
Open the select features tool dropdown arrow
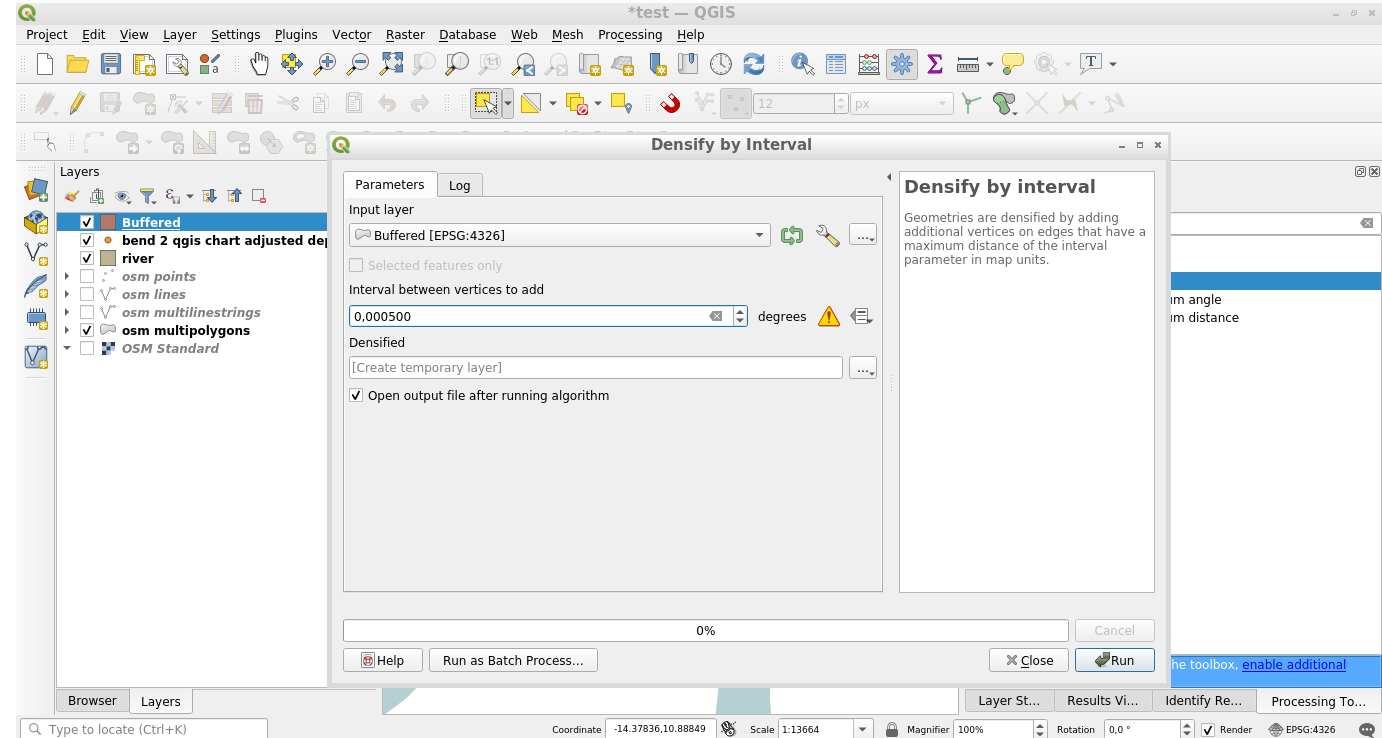pyautogui.click(x=508, y=103)
